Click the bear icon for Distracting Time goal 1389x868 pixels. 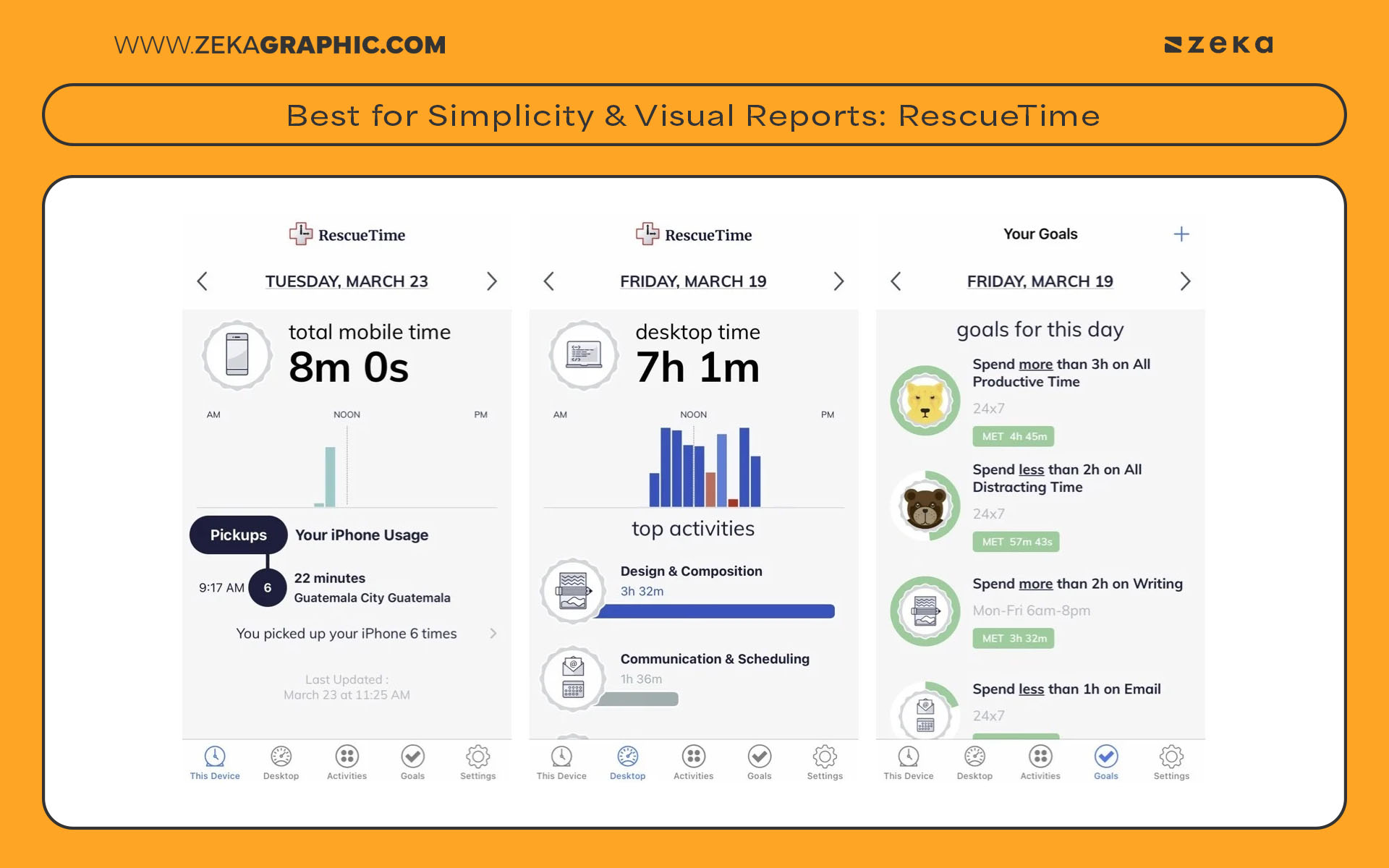pyautogui.click(x=925, y=506)
